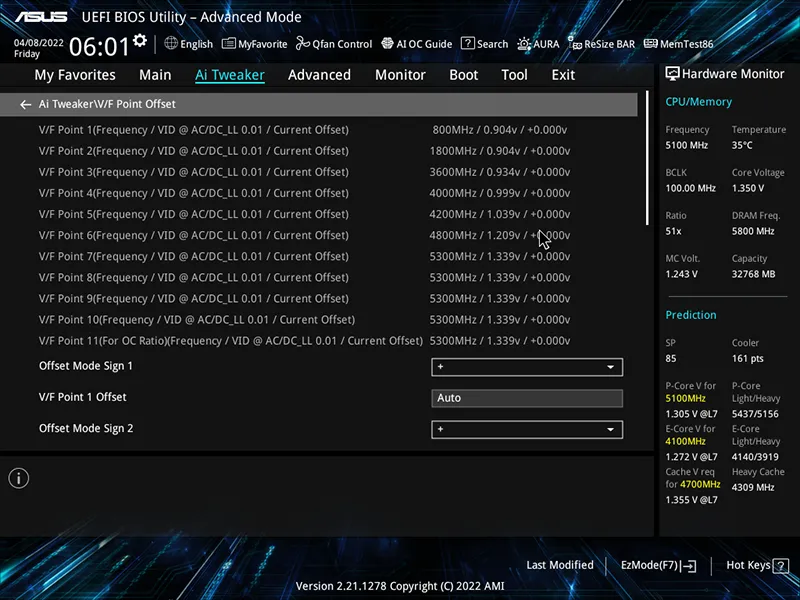The width and height of the screenshot is (800, 600).
Task: Switch to My Favorites tab
Action: pos(75,75)
